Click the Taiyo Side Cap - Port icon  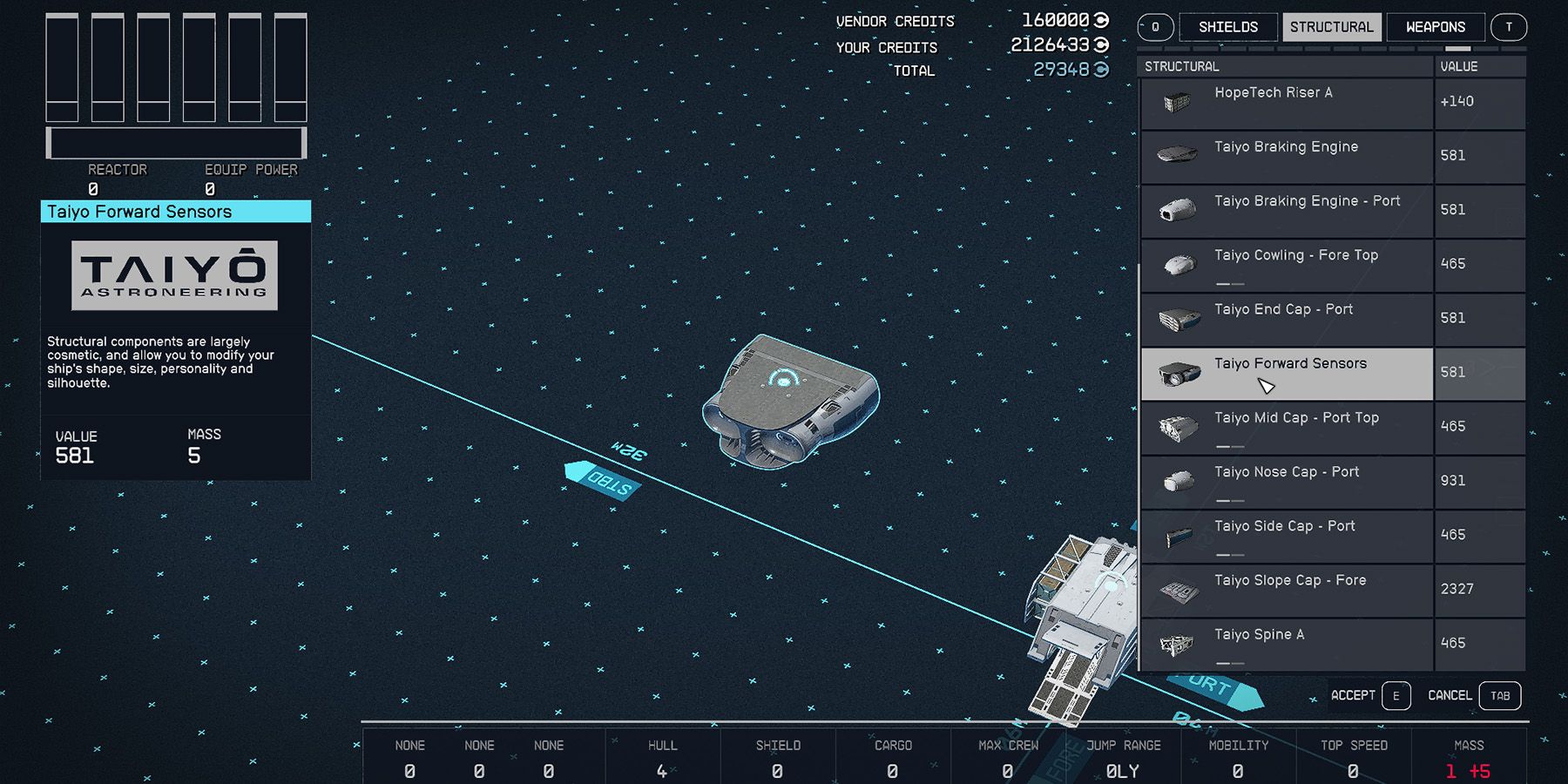[1178, 535]
